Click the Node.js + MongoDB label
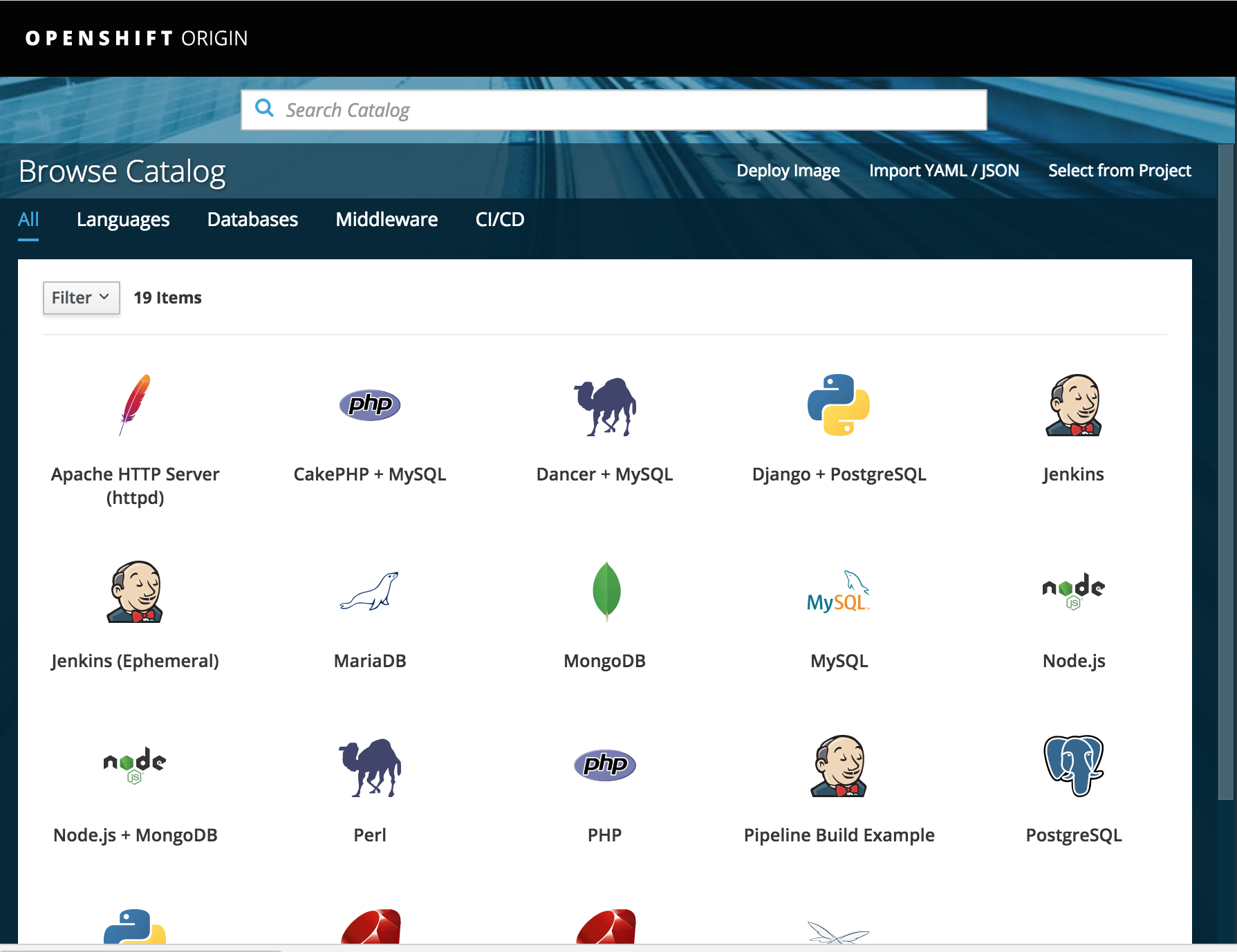Screen dimensions: 1237x952 (135, 835)
